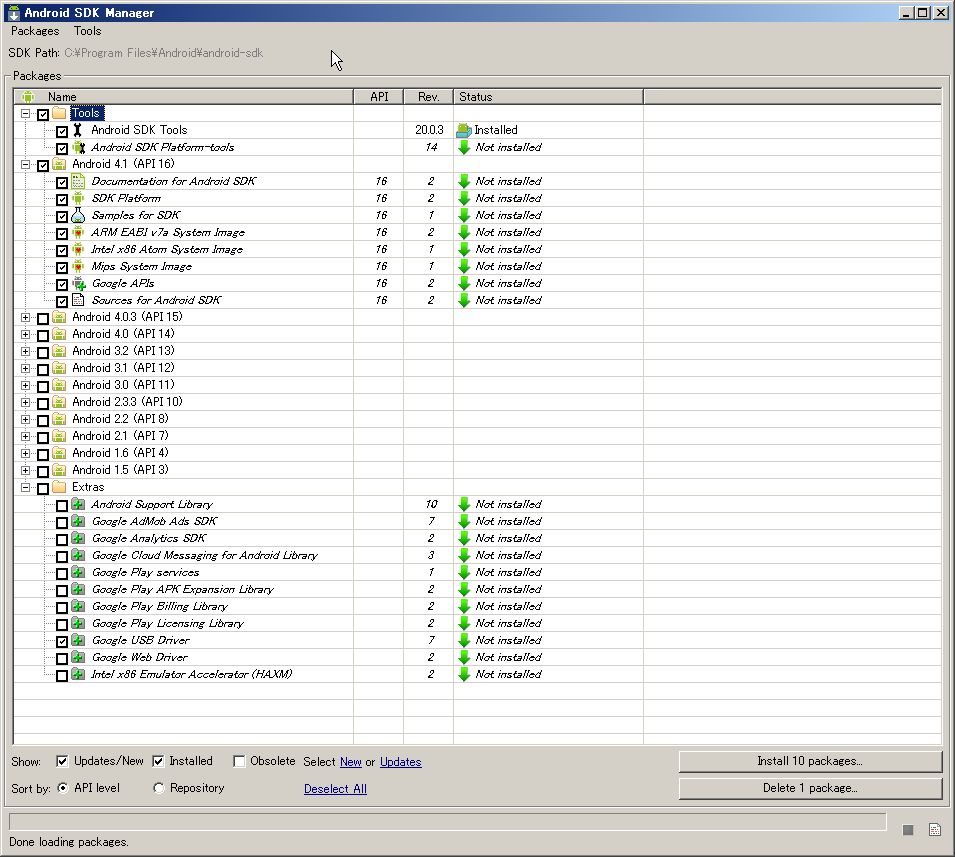Screen dimensions: 955x857
Task: Click the Google APIs add-on icon
Action: 79,283
